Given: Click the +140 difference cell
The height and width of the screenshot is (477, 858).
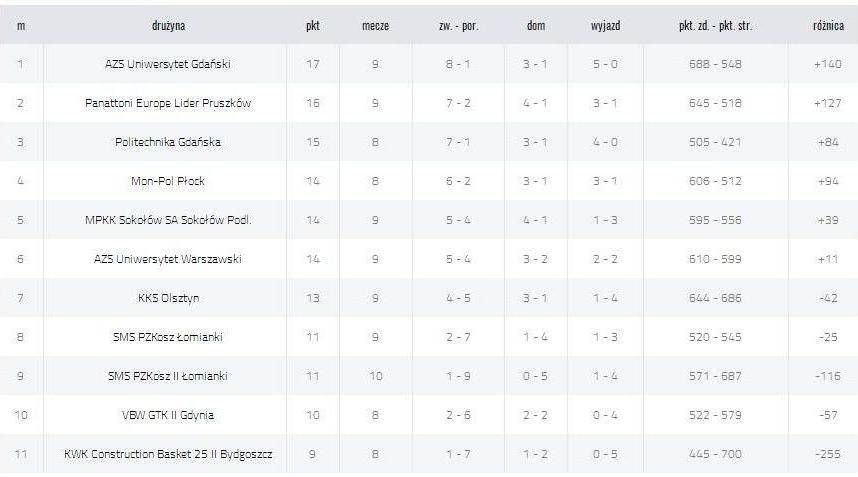Looking at the screenshot, I should (x=828, y=64).
